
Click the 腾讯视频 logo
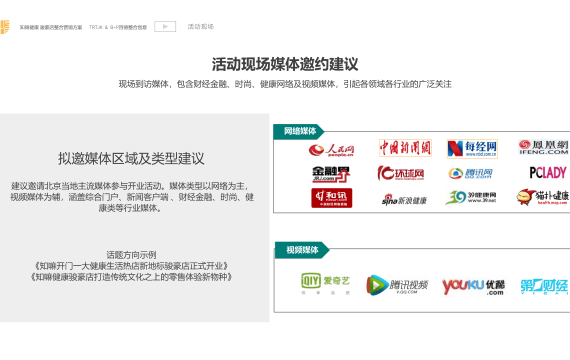(x=397, y=285)
